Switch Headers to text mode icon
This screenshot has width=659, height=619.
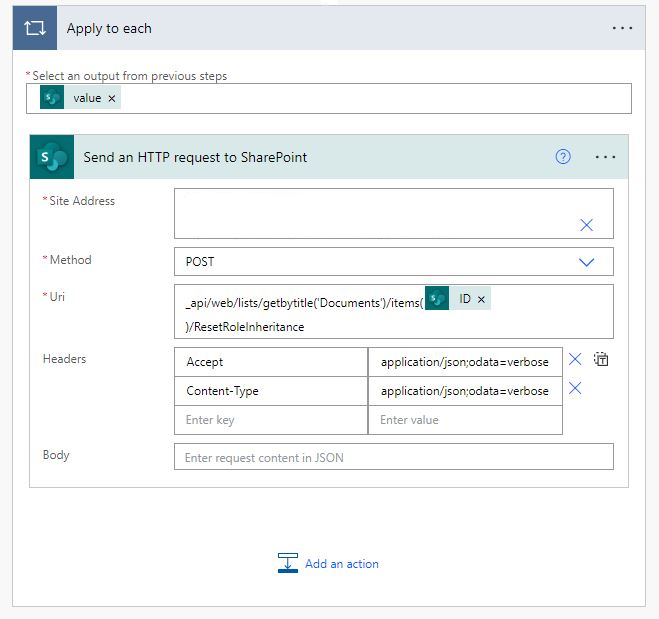point(601,359)
